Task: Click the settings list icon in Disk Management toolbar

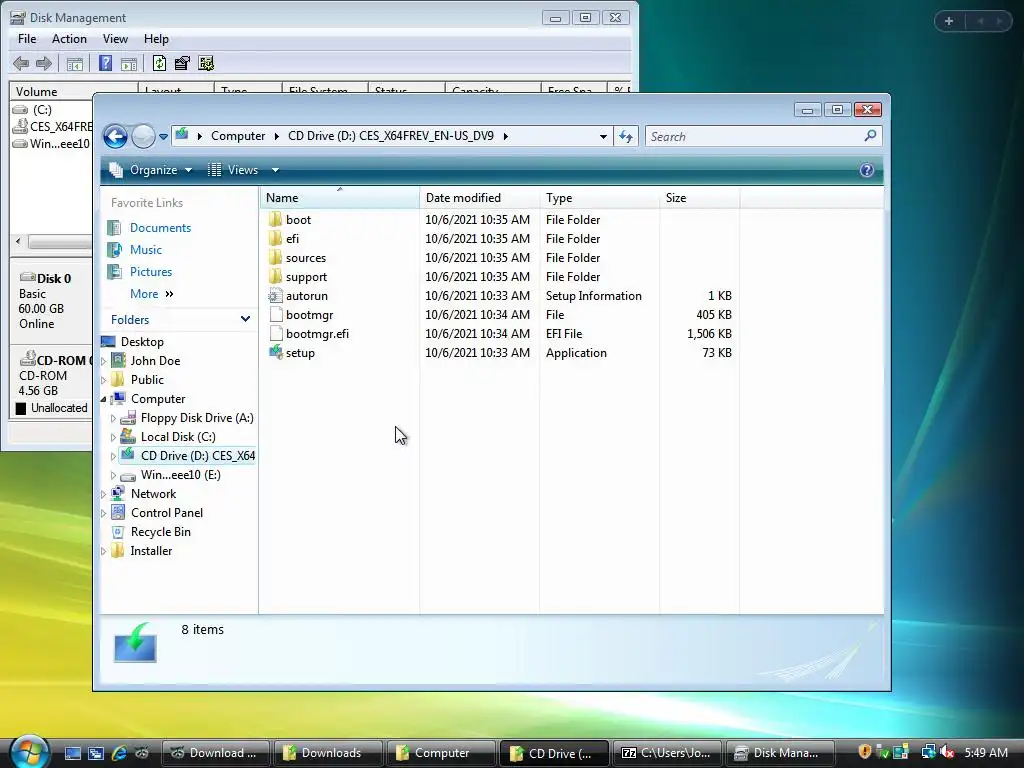Action: (206, 63)
